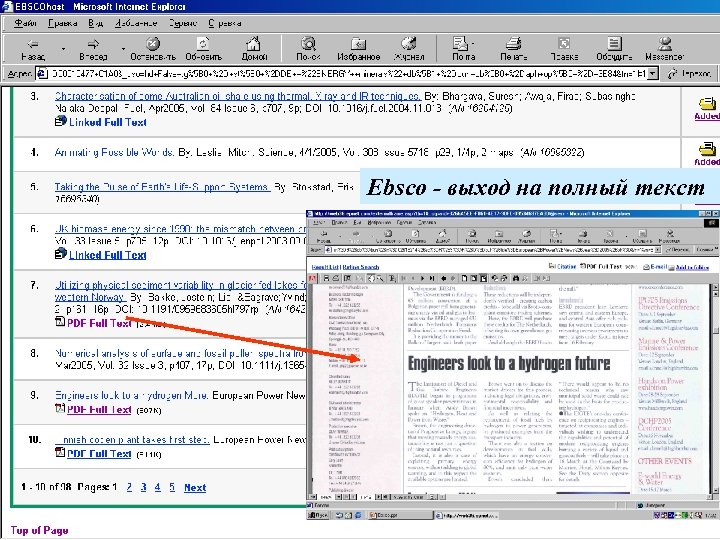Refresh the page with the Обновить icon
This screenshot has height=540, width=720.
[203, 44]
